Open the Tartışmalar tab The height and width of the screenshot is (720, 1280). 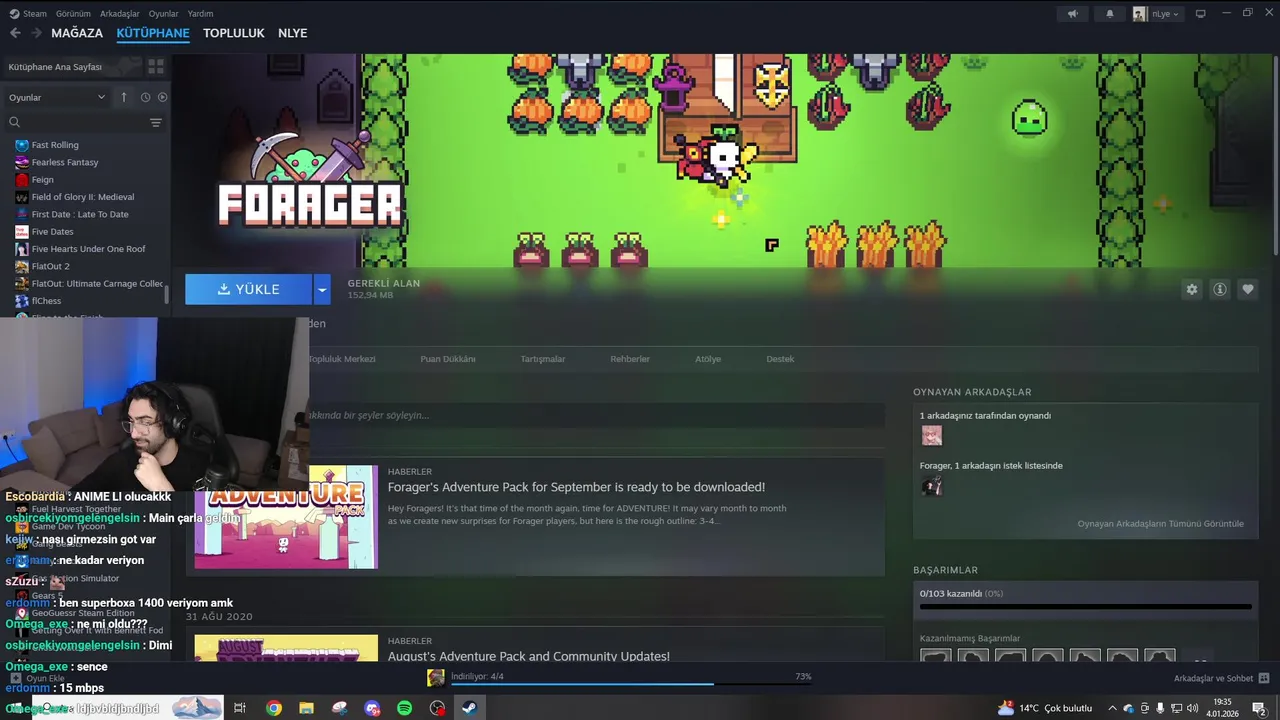point(543,359)
